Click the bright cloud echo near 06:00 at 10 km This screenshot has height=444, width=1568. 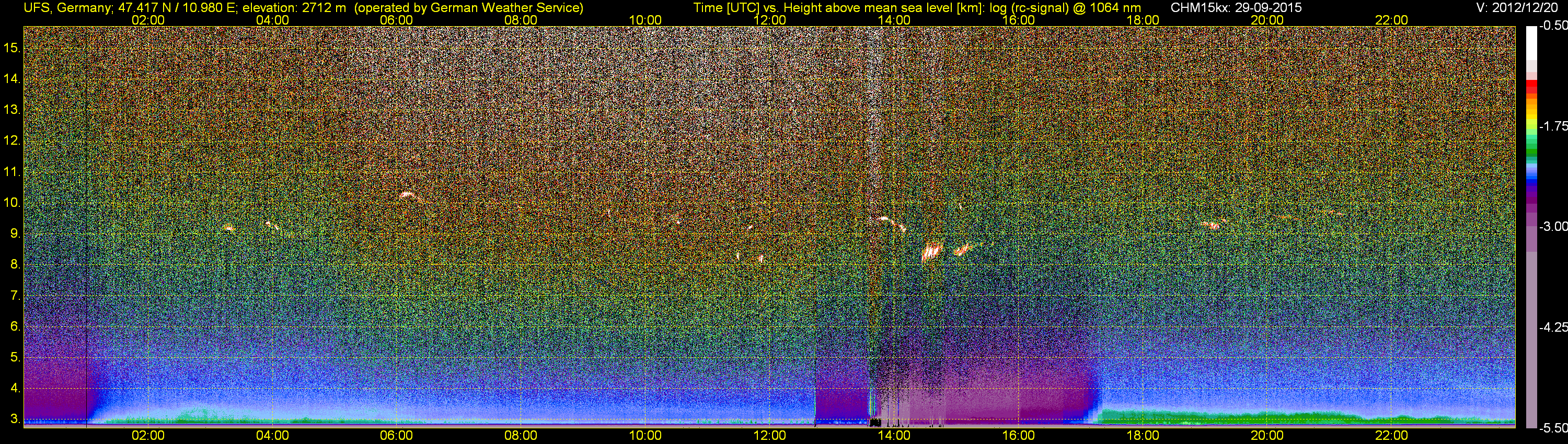[x=408, y=195]
